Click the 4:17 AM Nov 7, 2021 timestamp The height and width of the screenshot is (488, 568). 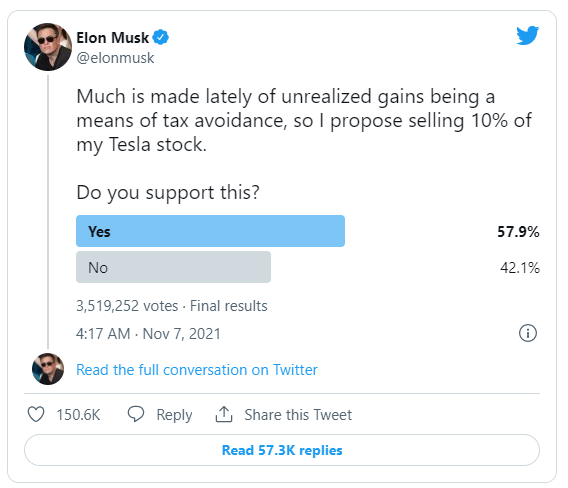[x=148, y=334]
